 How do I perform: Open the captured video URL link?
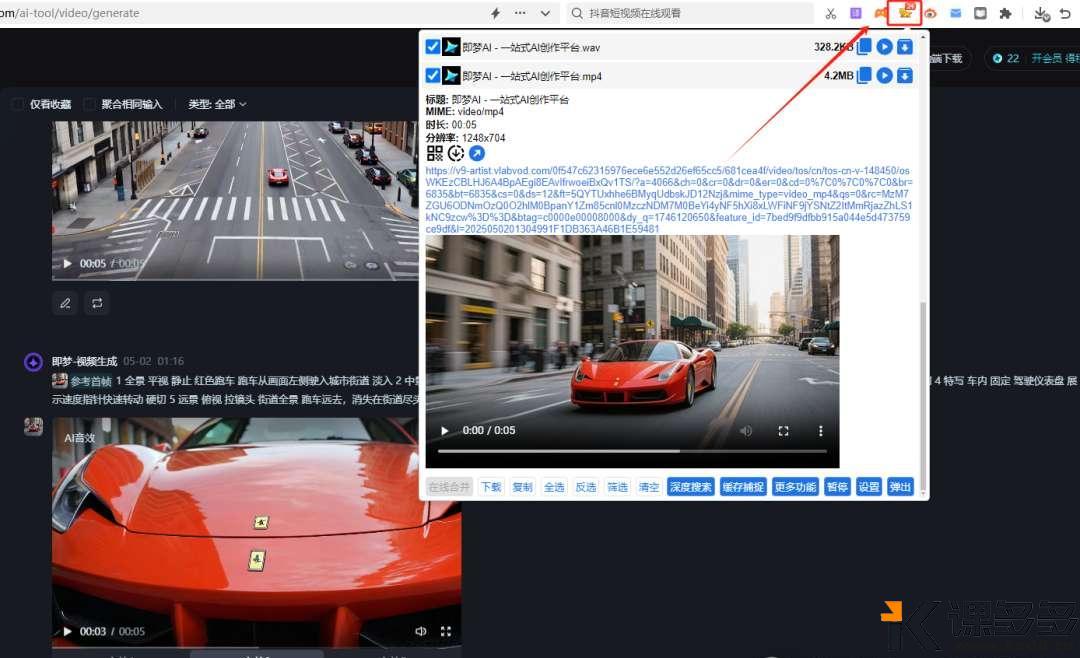(x=669, y=199)
